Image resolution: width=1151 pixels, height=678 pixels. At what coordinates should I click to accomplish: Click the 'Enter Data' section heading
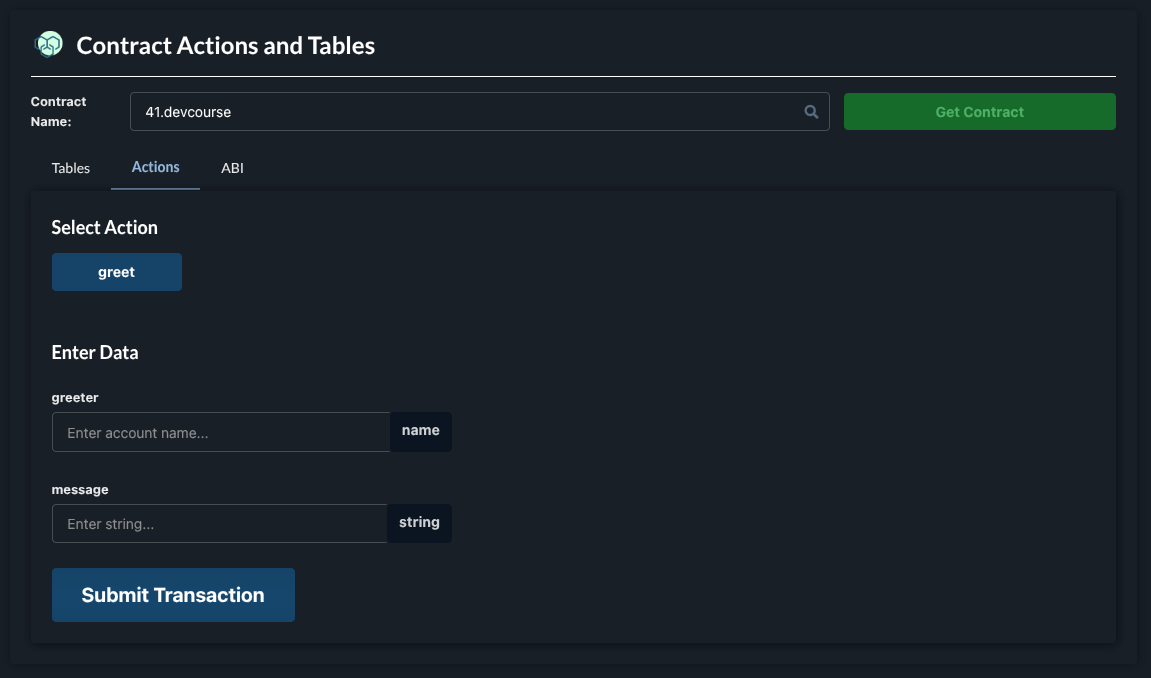(95, 353)
